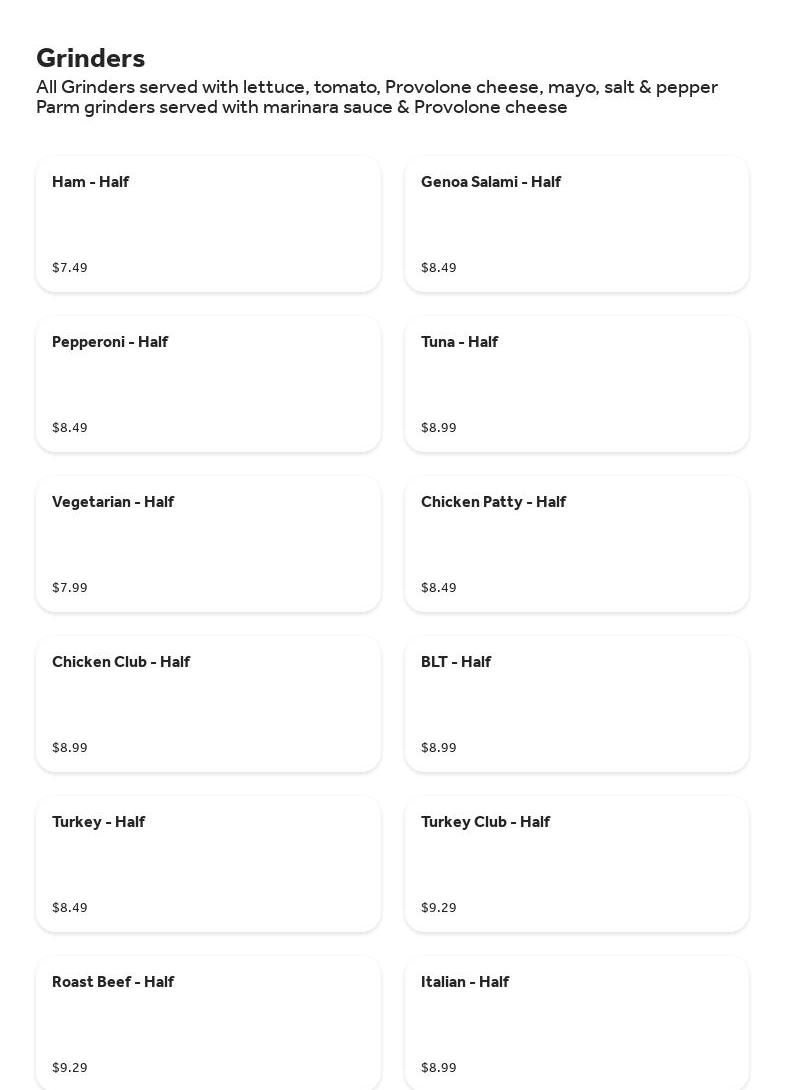Open the Tuna - Half menu item
The width and height of the screenshot is (785, 1090).
[x=576, y=383]
